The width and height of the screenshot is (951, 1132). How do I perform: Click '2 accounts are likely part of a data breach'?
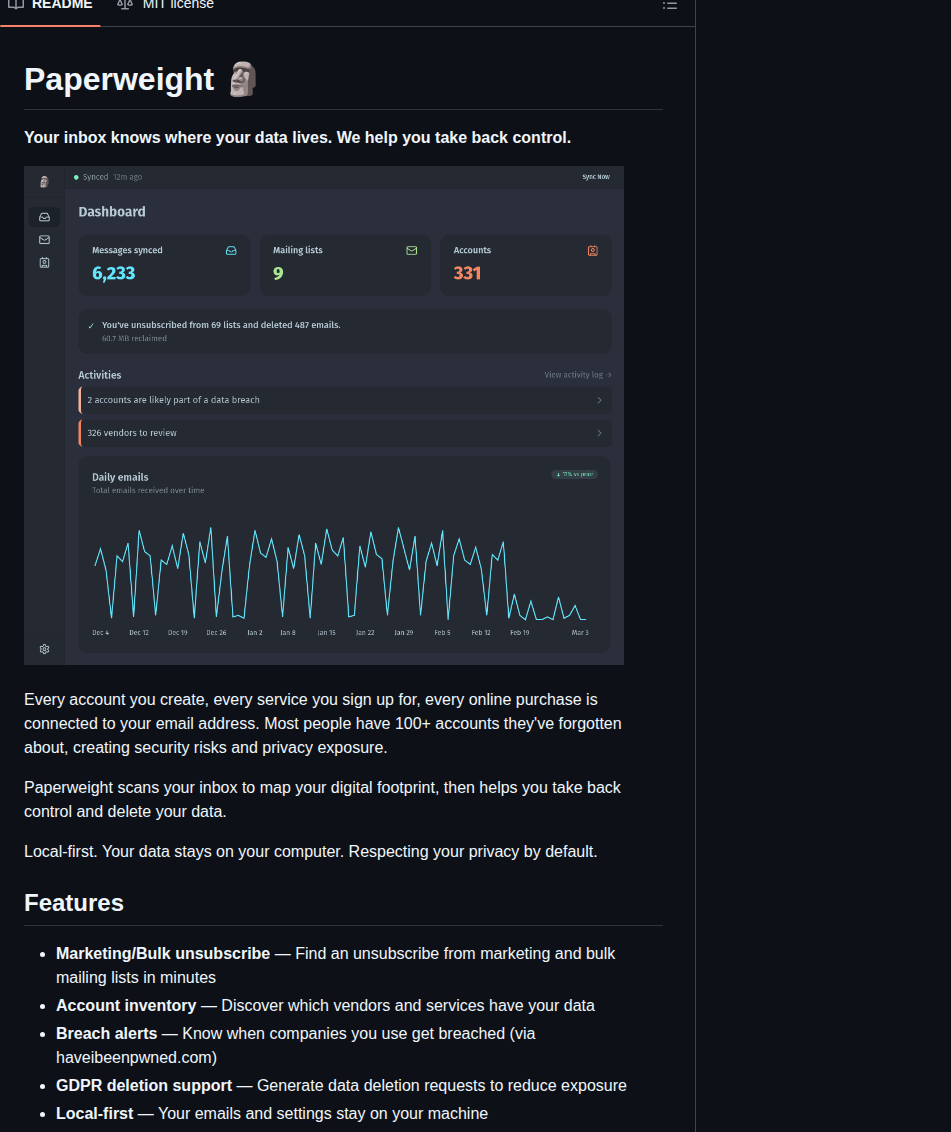(x=173, y=400)
